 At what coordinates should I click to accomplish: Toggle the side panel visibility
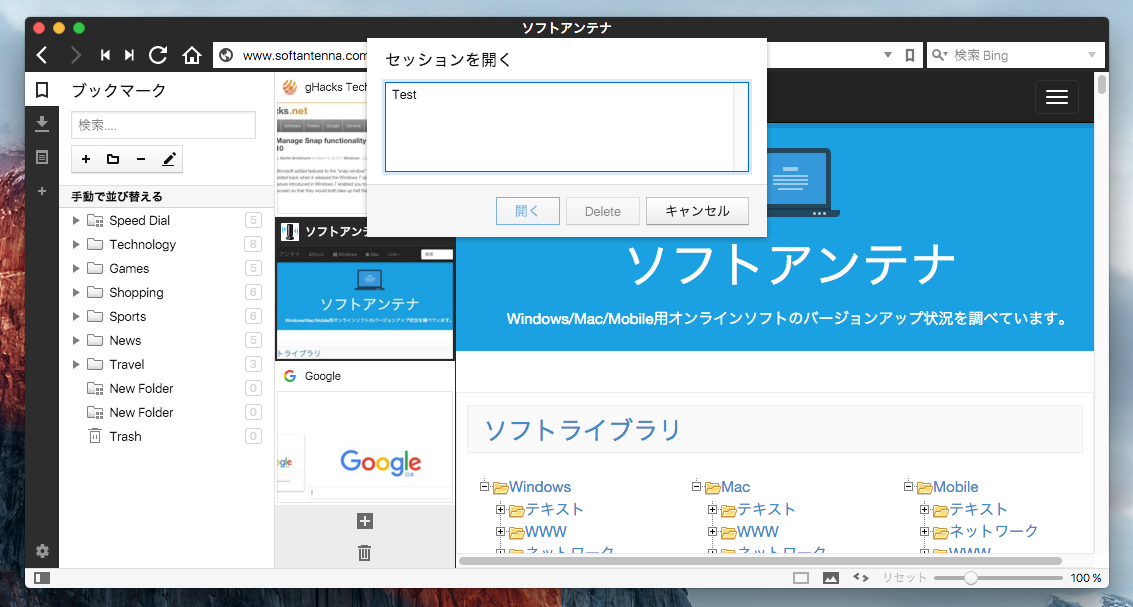click(42, 577)
